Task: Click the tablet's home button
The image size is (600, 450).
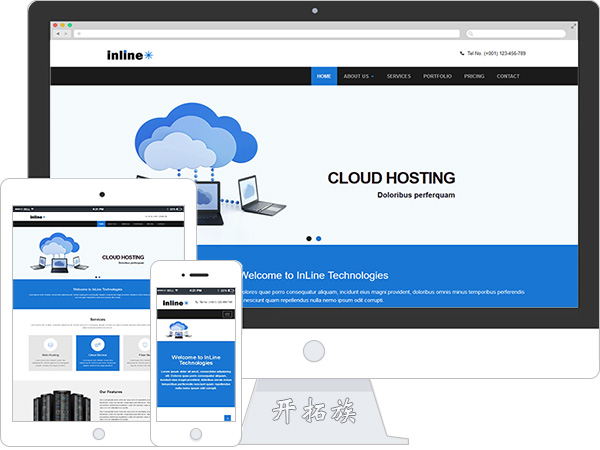Action: point(99,434)
